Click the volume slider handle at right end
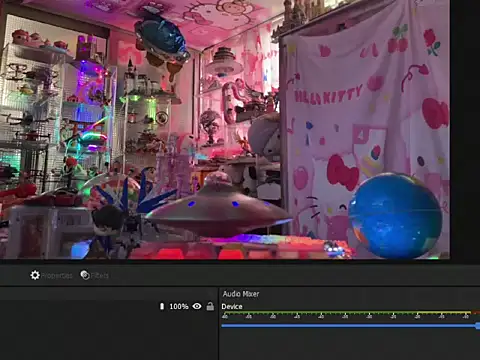Viewport: 480px width, 360px height. click(x=478, y=326)
